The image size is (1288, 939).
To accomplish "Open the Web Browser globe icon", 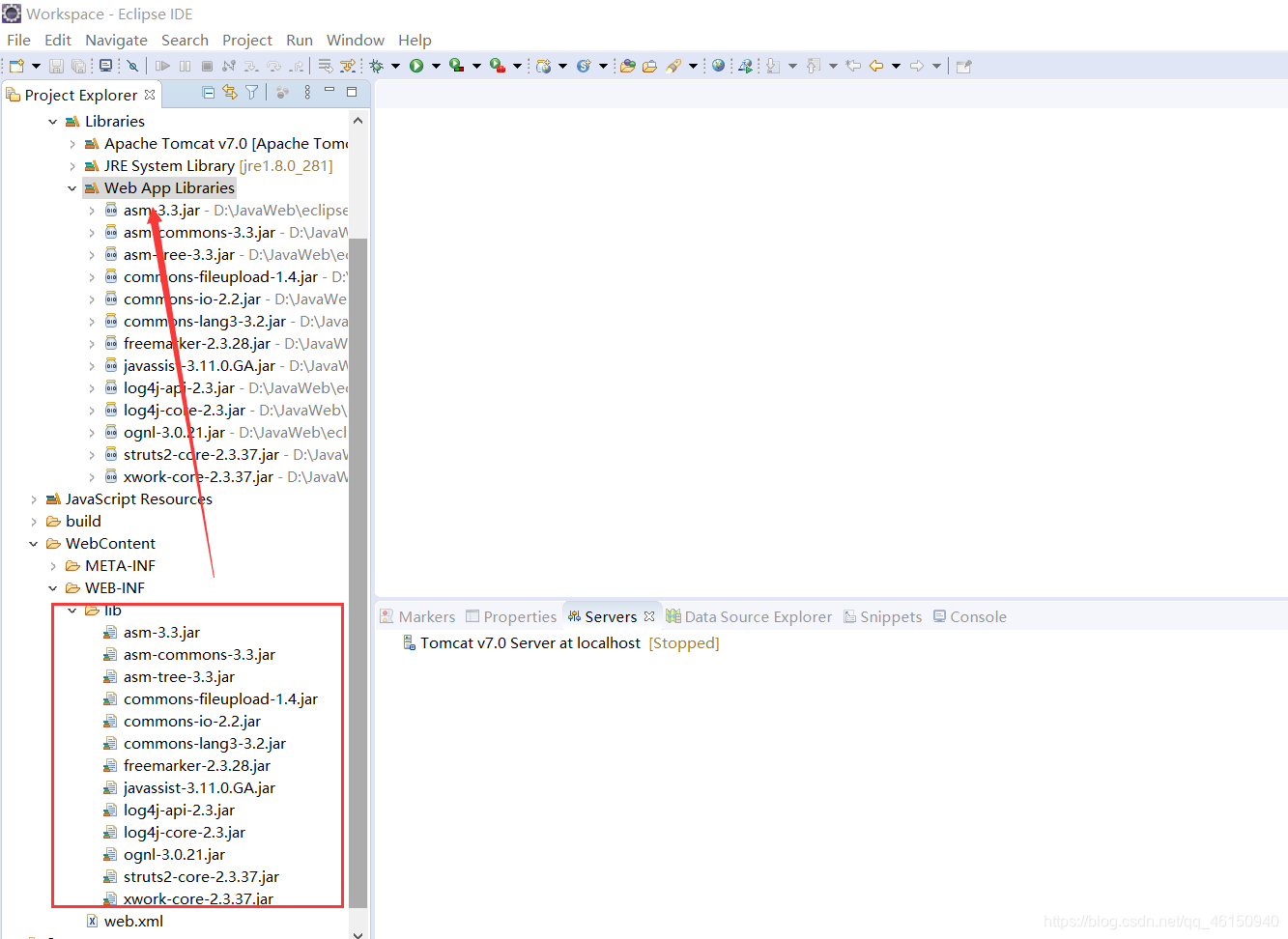I will (718, 66).
